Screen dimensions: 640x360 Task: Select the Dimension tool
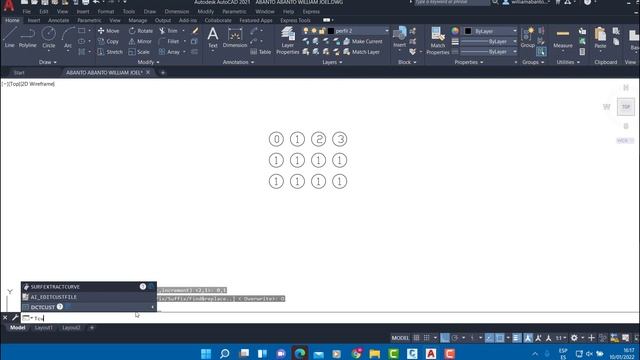click(235, 38)
